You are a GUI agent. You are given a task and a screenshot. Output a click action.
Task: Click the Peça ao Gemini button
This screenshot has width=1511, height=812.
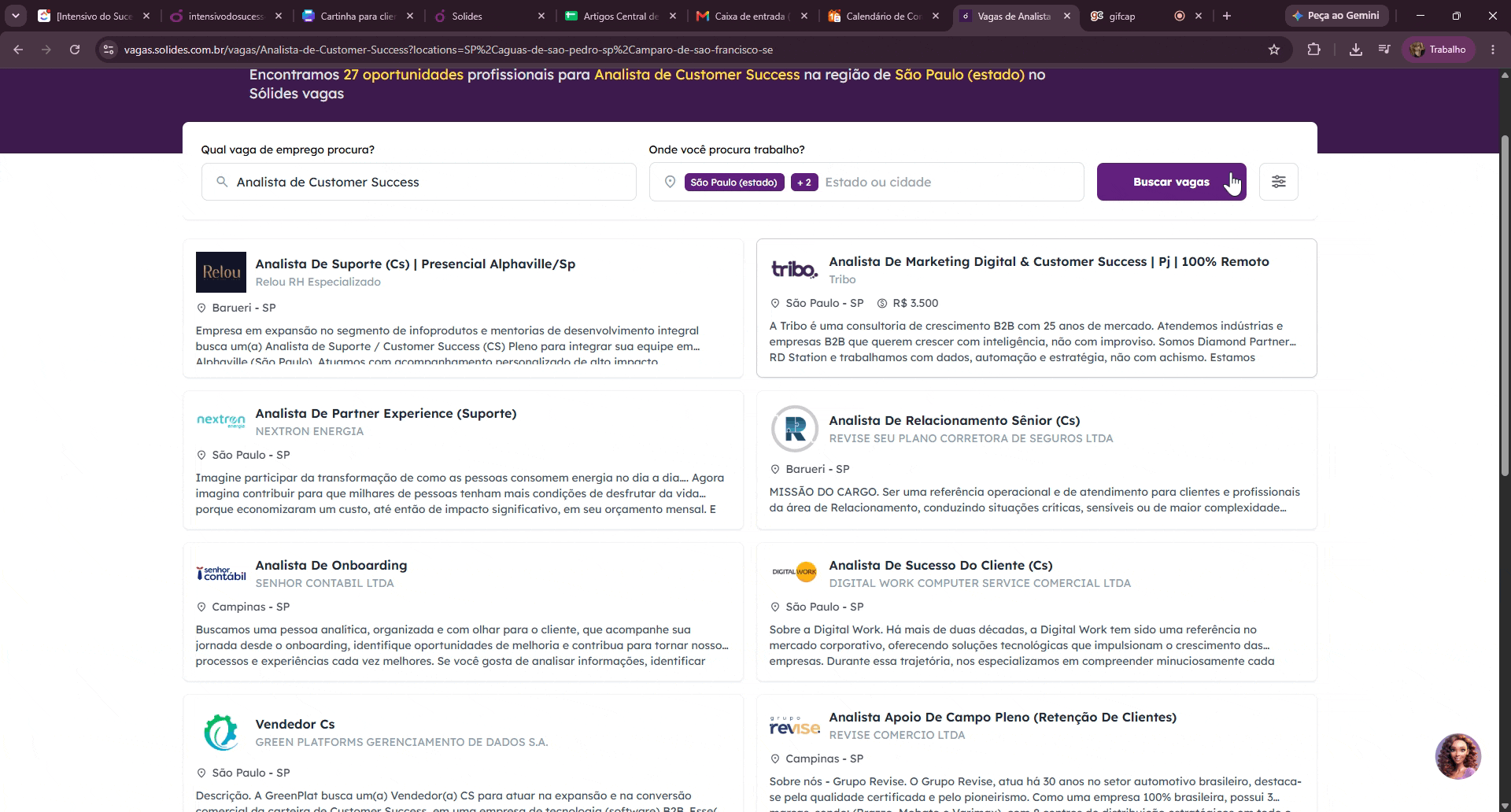pos(1336,16)
